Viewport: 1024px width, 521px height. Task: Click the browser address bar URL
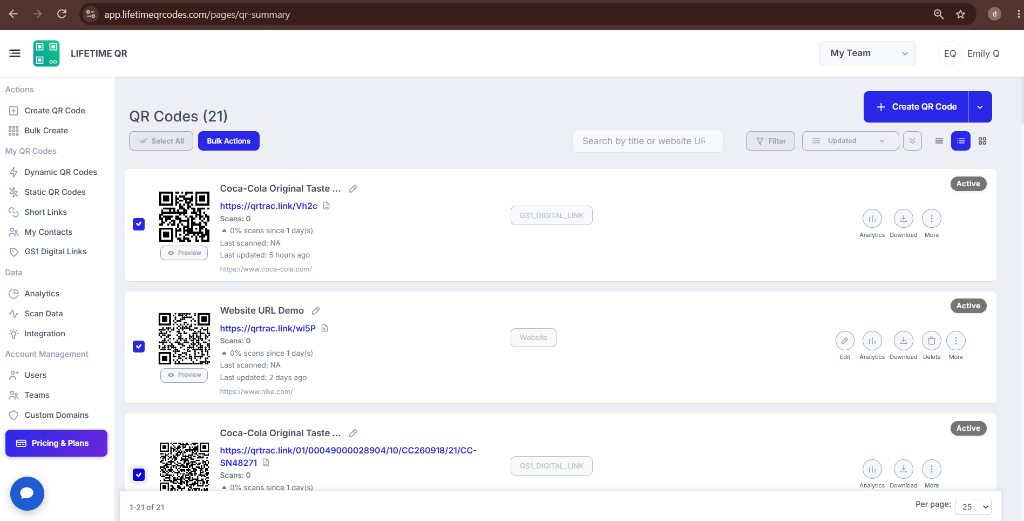click(197, 14)
